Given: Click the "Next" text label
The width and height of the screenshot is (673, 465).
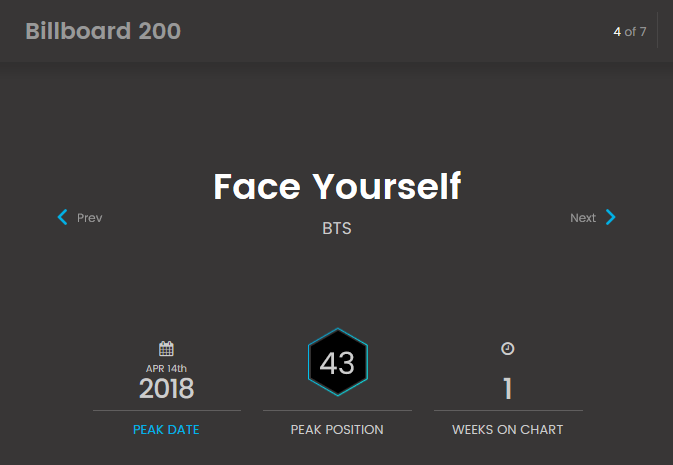Looking at the screenshot, I should coord(583,218).
